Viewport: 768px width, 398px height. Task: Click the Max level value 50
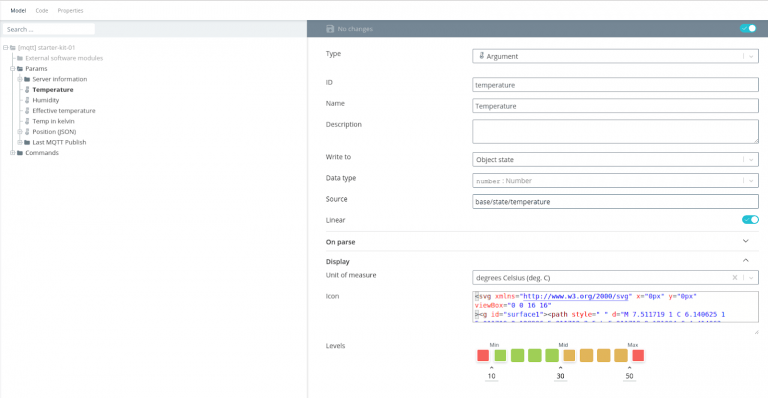pos(629,376)
